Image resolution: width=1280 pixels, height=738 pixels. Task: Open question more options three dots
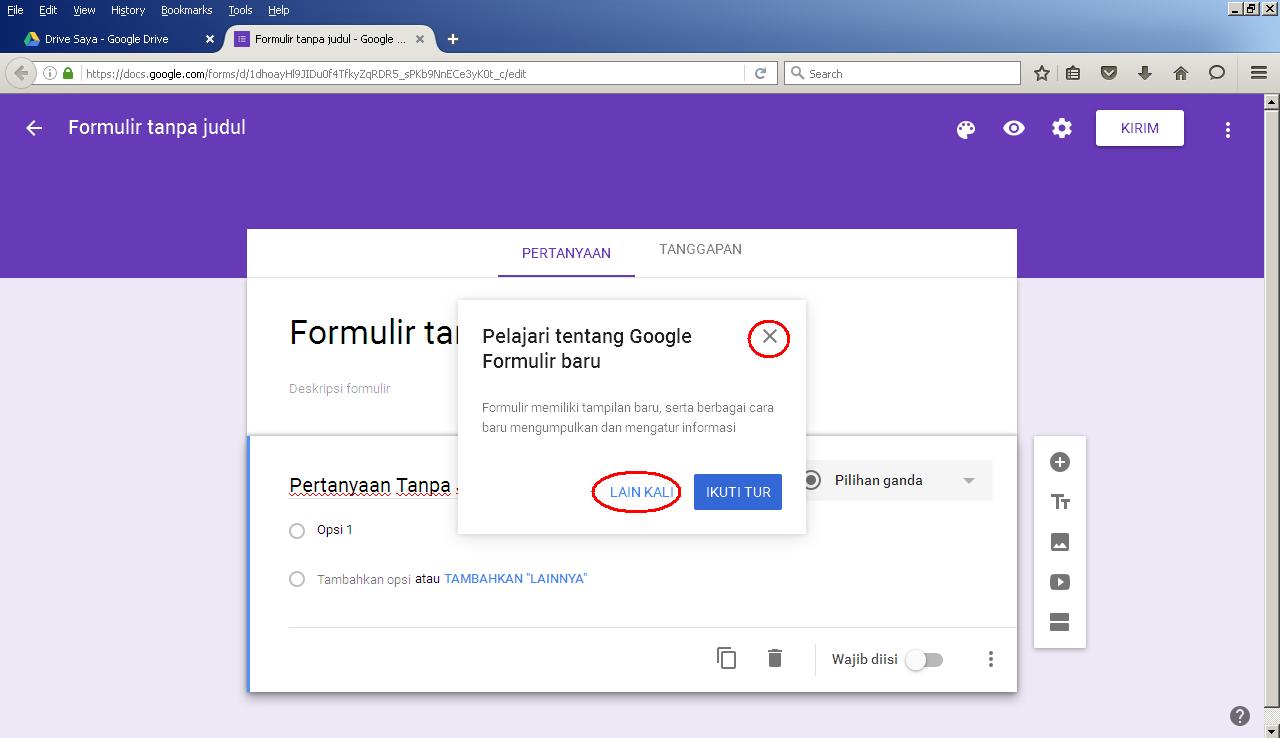(991, 659)
